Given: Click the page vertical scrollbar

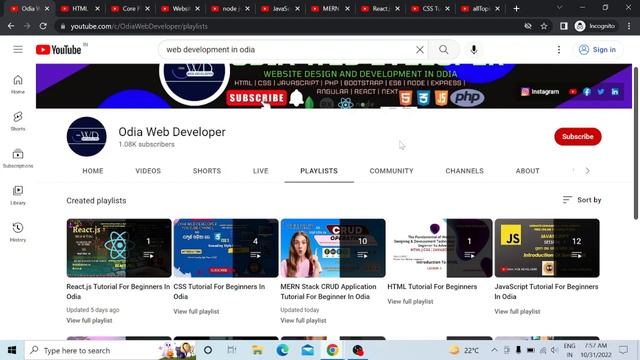Looking at the screenshot, I should pyautogui.click(x=636, y=143).
